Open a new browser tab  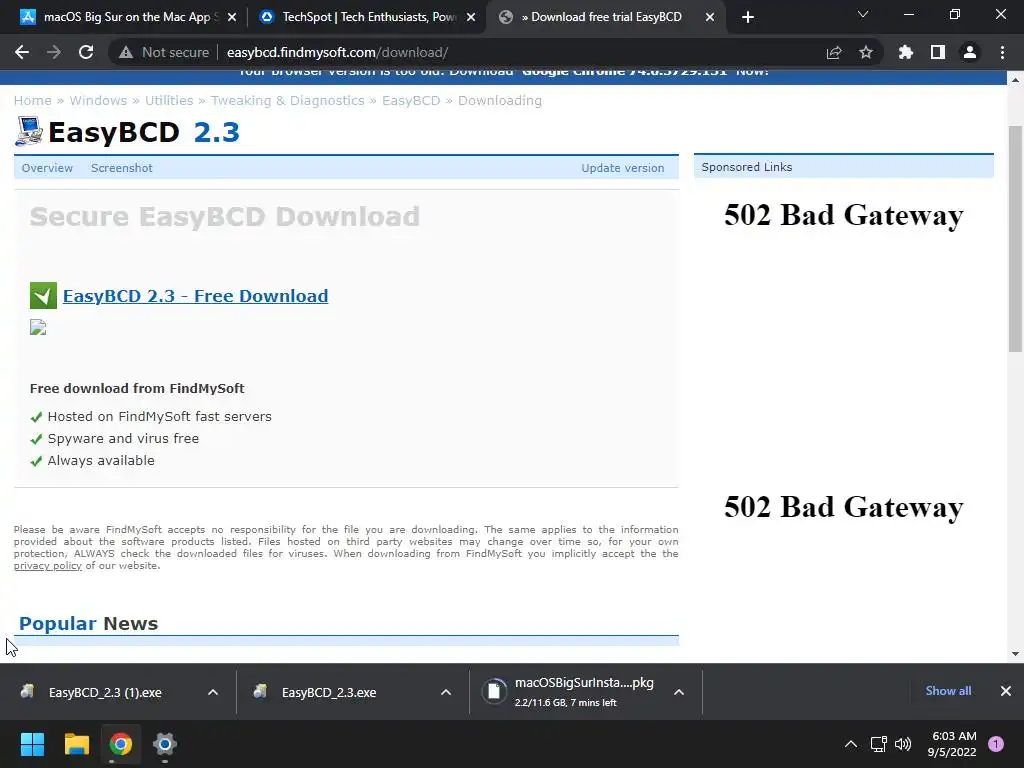(x=748, y=17)
